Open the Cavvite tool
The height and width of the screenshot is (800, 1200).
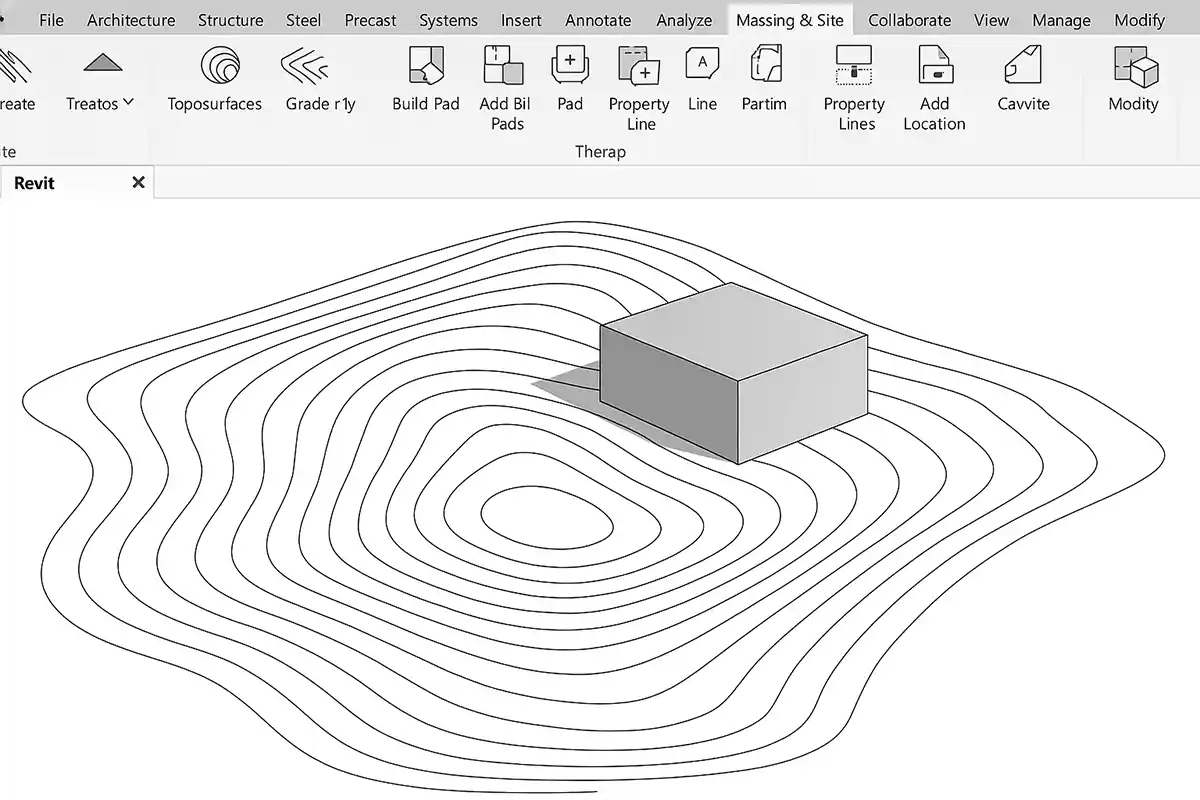pyautogui.click(x=1023, y=67)
